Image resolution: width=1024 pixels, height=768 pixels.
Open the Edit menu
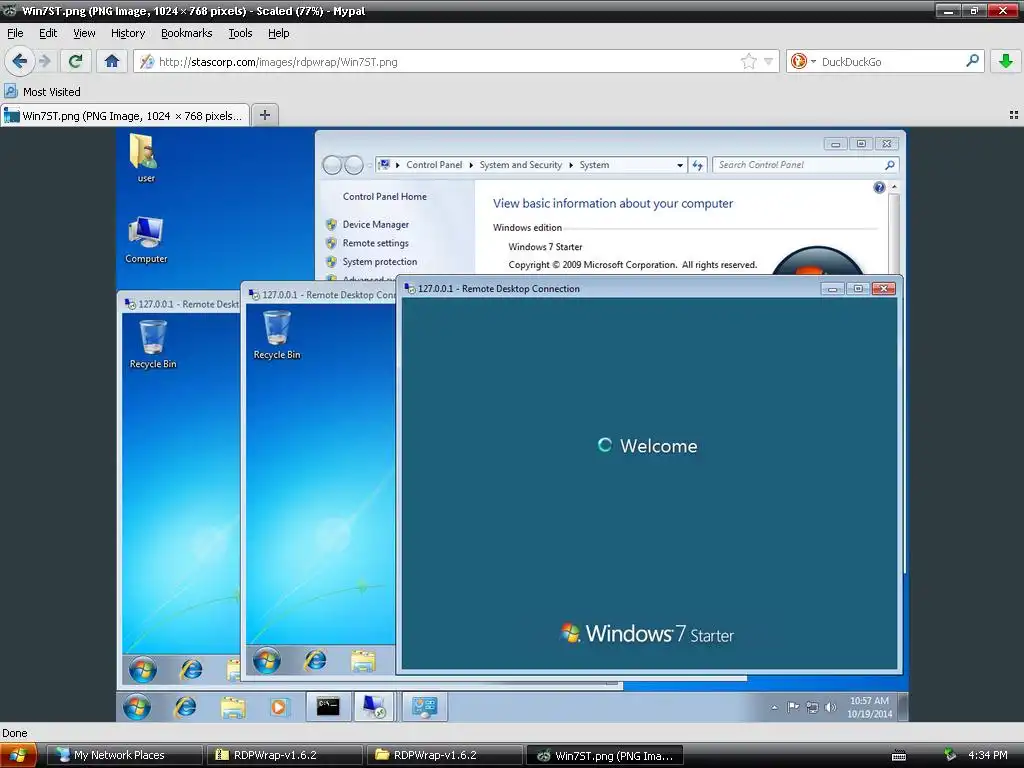pos(48,33)
